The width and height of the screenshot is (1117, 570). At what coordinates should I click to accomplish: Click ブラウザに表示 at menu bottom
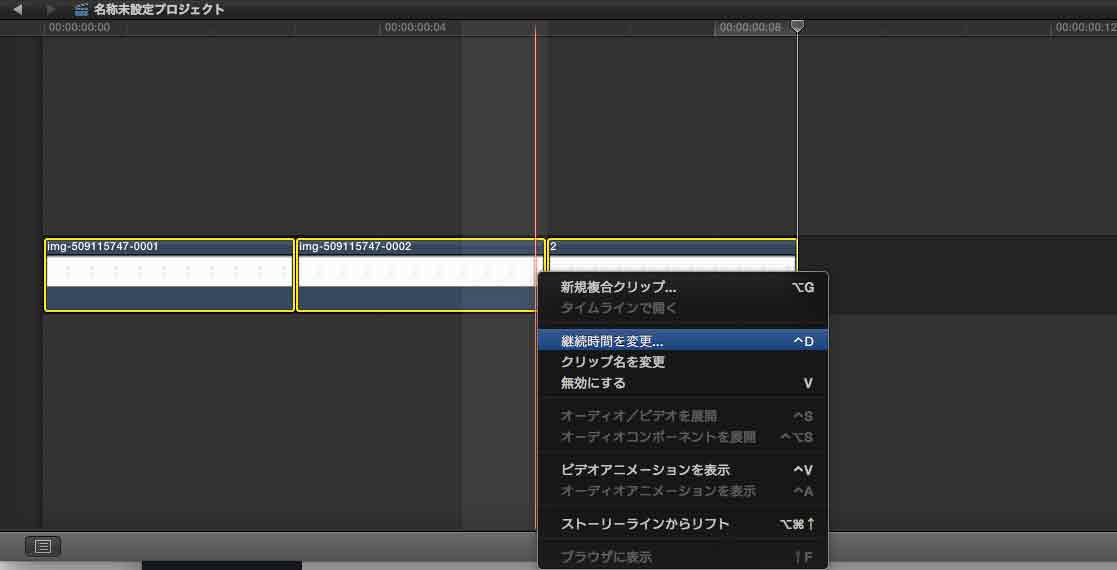606,557
